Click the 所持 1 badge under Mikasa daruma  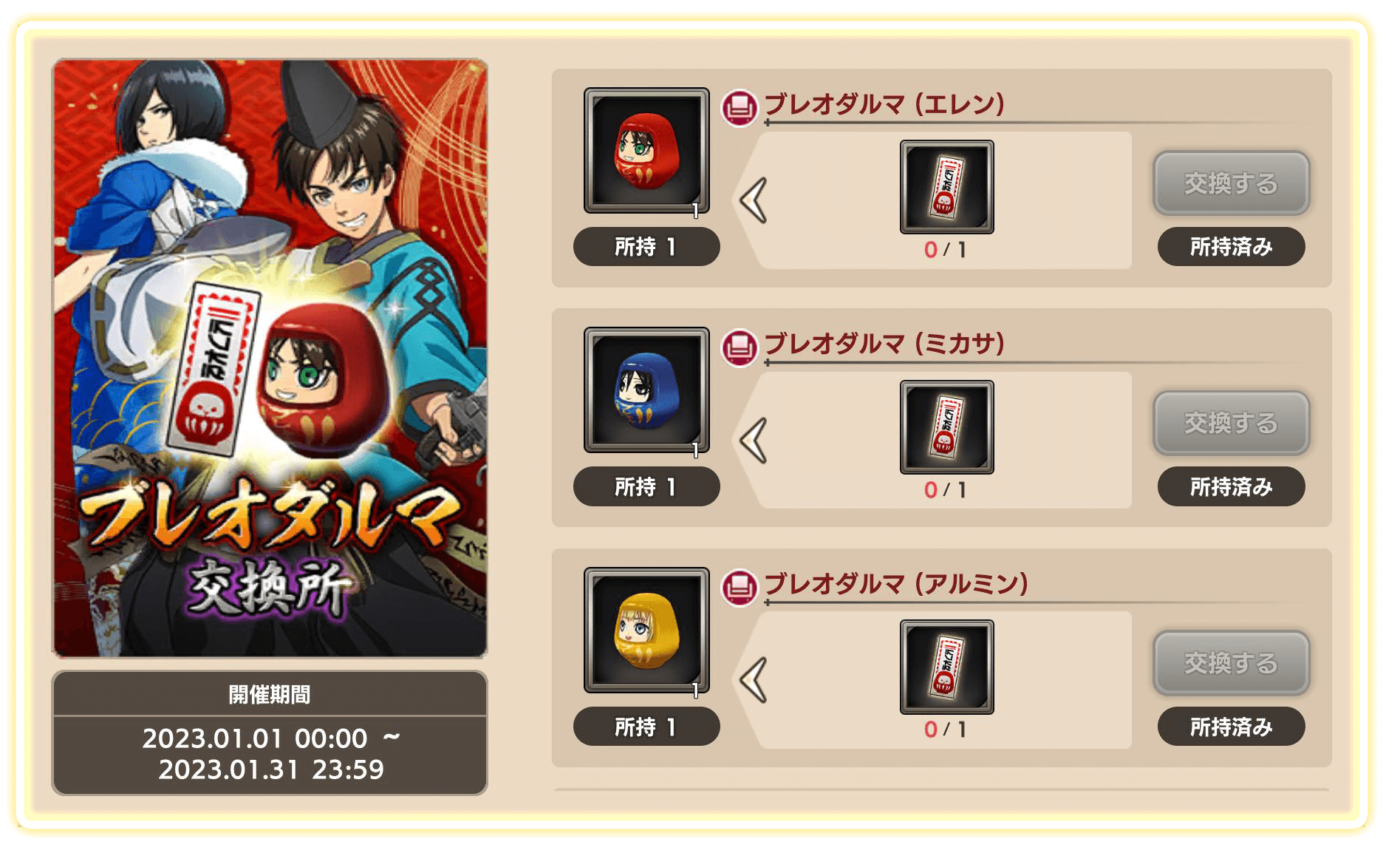coord(646,486)
